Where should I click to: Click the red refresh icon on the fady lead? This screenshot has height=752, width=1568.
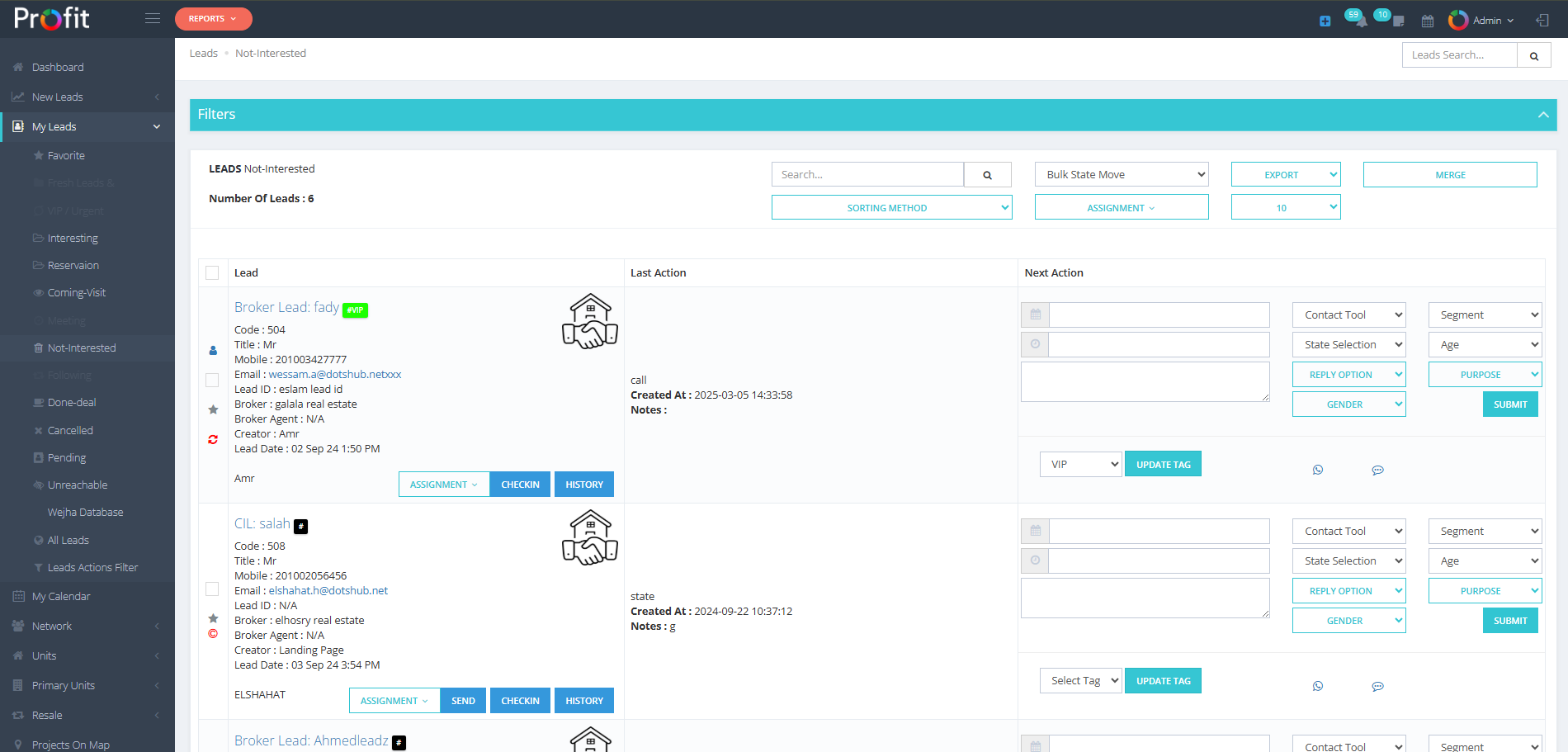click(x=213, y=439)
